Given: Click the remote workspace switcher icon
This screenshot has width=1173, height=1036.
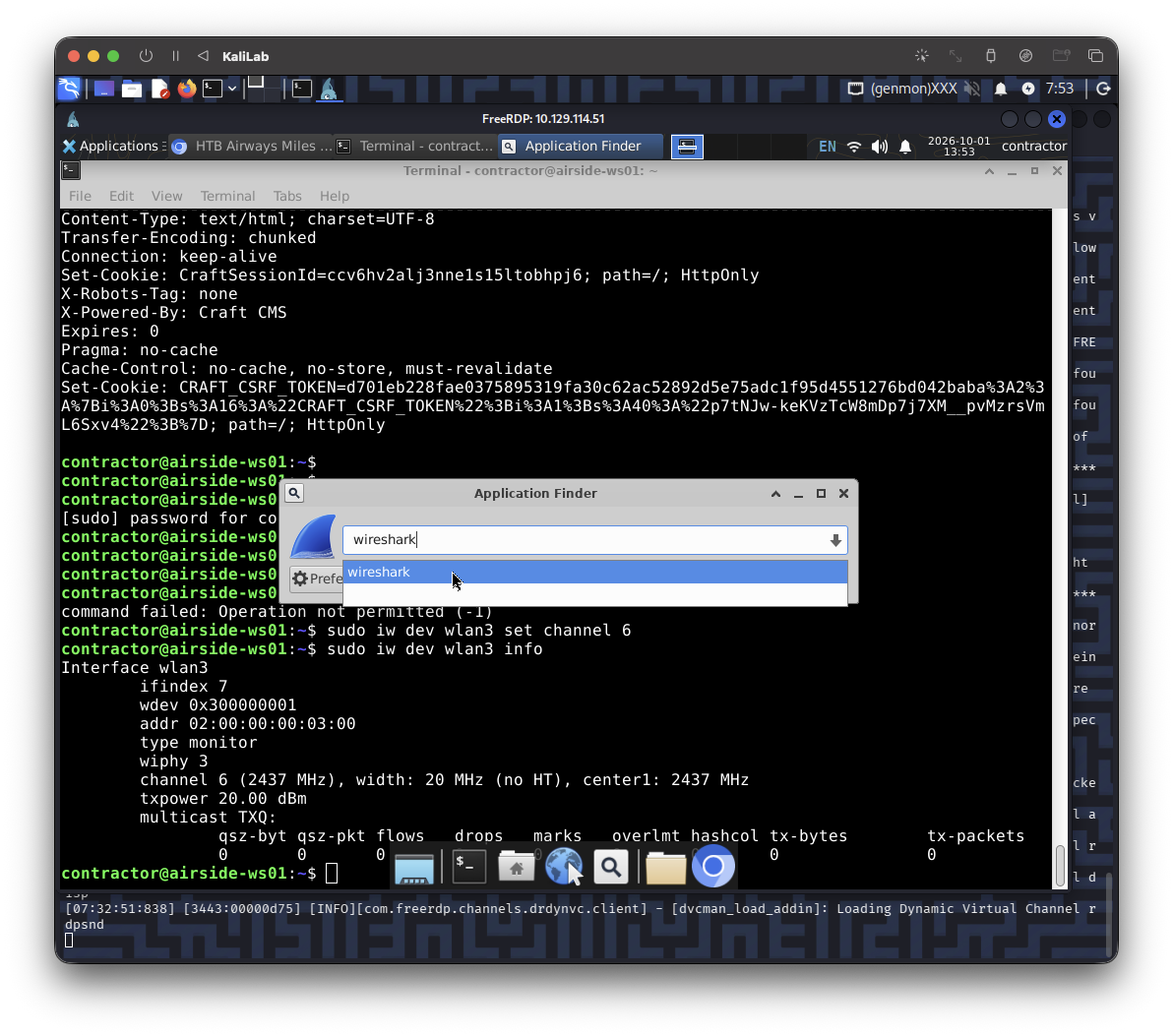Looking at the screenshot, I should [x=687, y=147].
